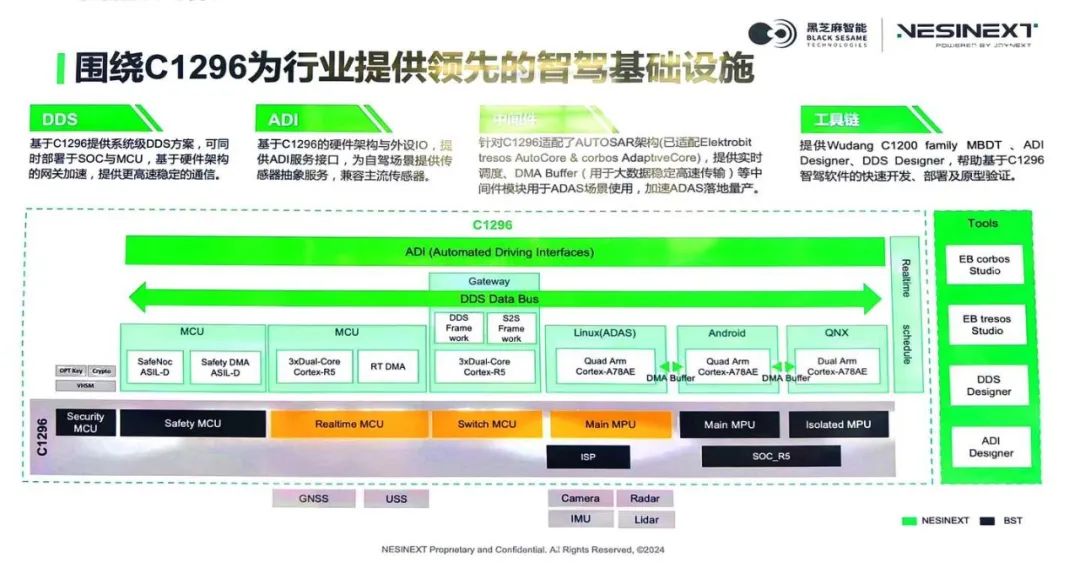Click Quad Arm Cortex-A78AE under Android
This screenshot has width=1080, height=568.
(727, 366)
